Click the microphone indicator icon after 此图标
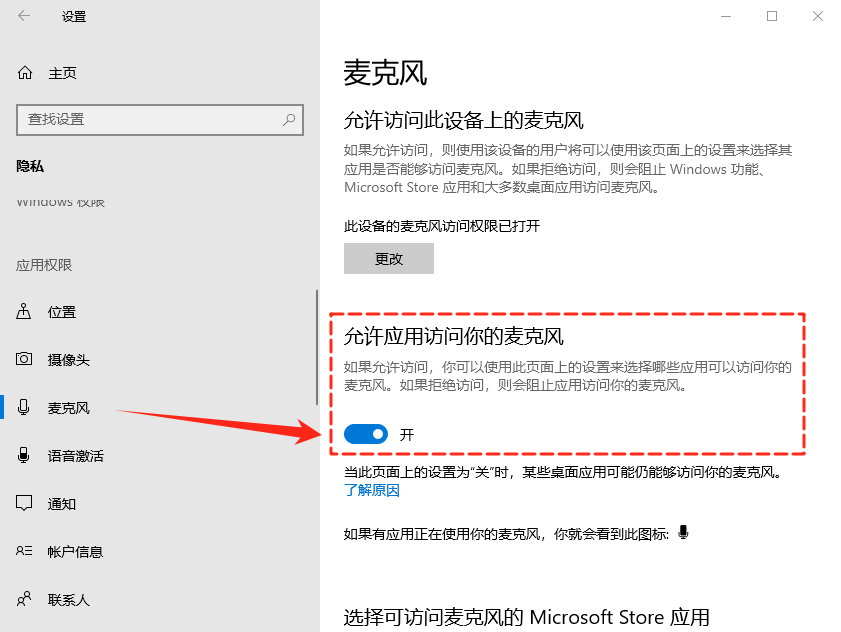841x632 pixels. (683, 533)
